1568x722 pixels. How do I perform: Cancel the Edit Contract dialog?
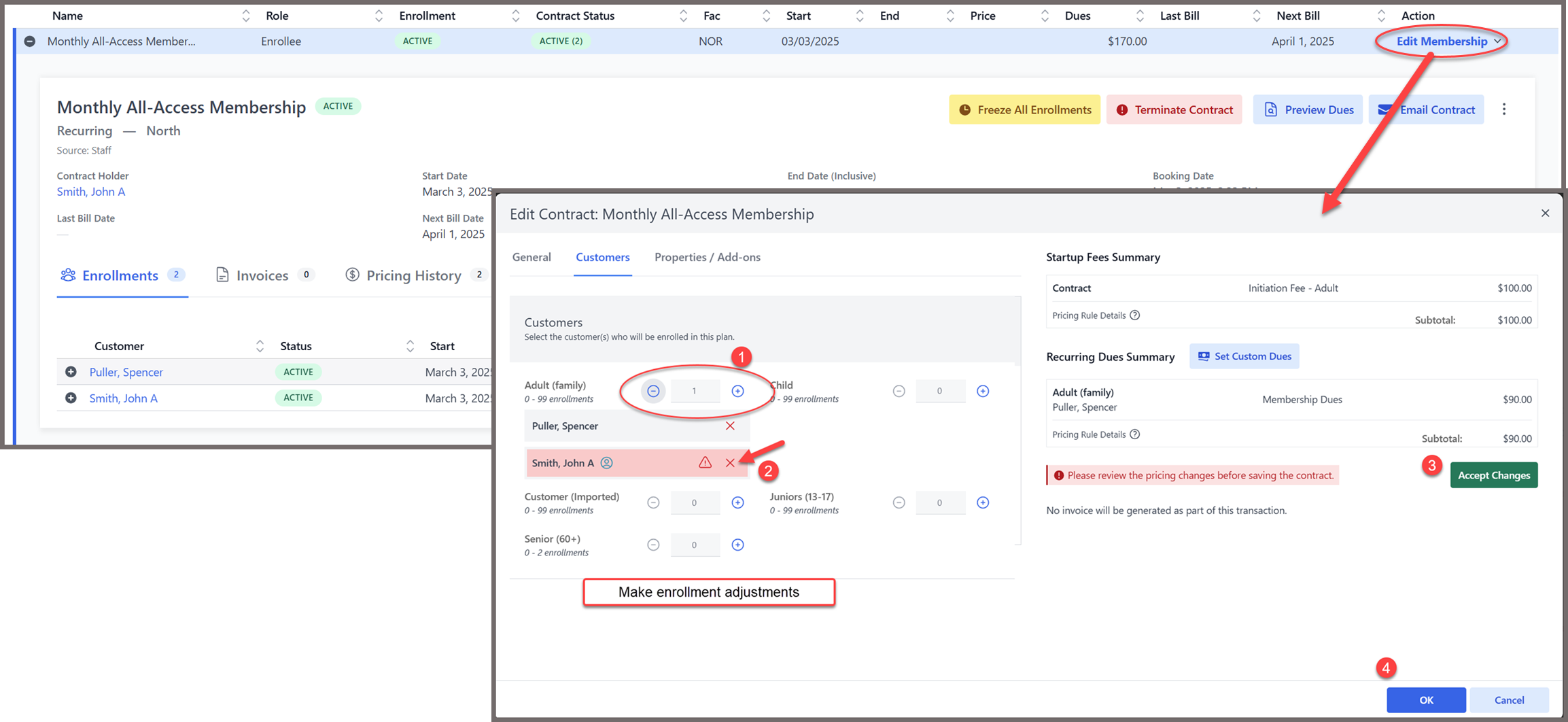tap(1509, 700)
